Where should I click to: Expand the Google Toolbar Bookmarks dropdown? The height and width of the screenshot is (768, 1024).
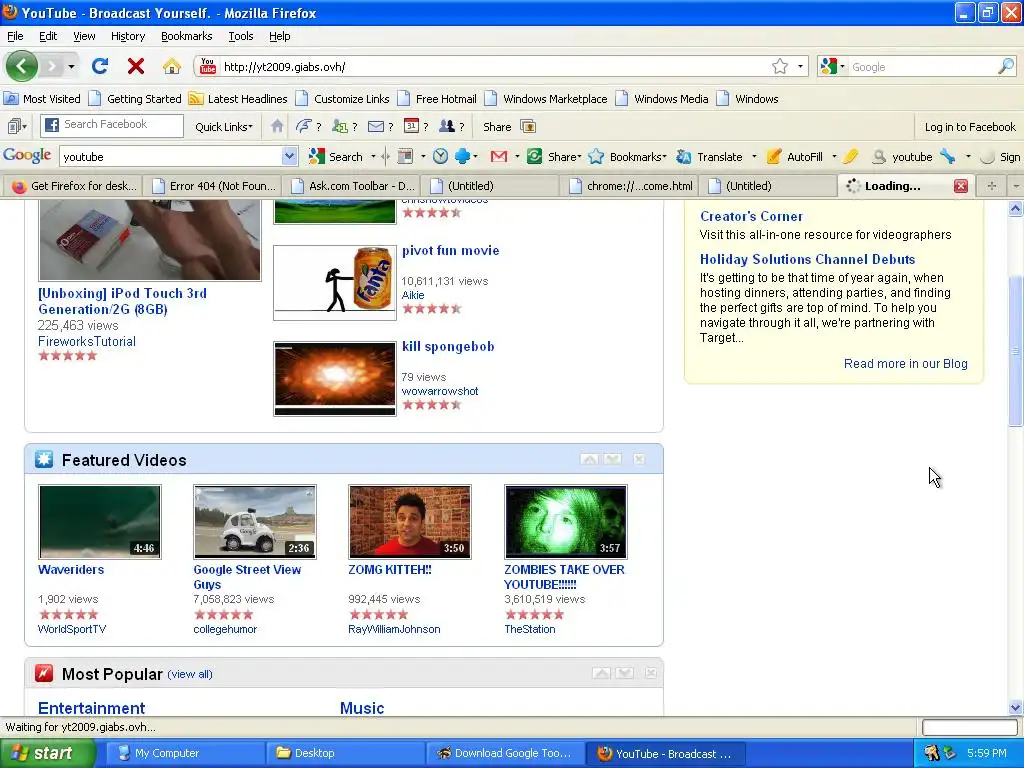(637, 157)
